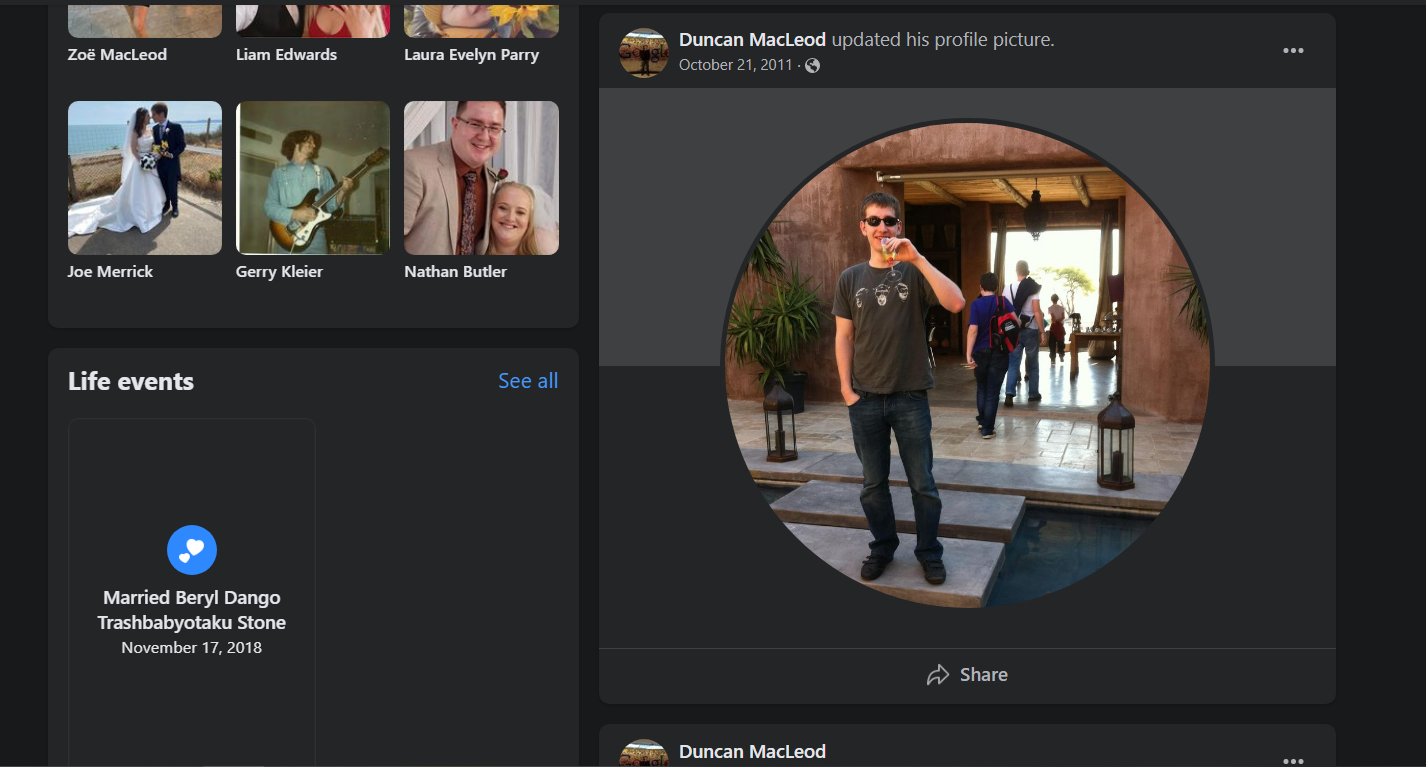Screen dimensions: 1426x767
Task: Click See all life events
Action: [x=528, y=381]
